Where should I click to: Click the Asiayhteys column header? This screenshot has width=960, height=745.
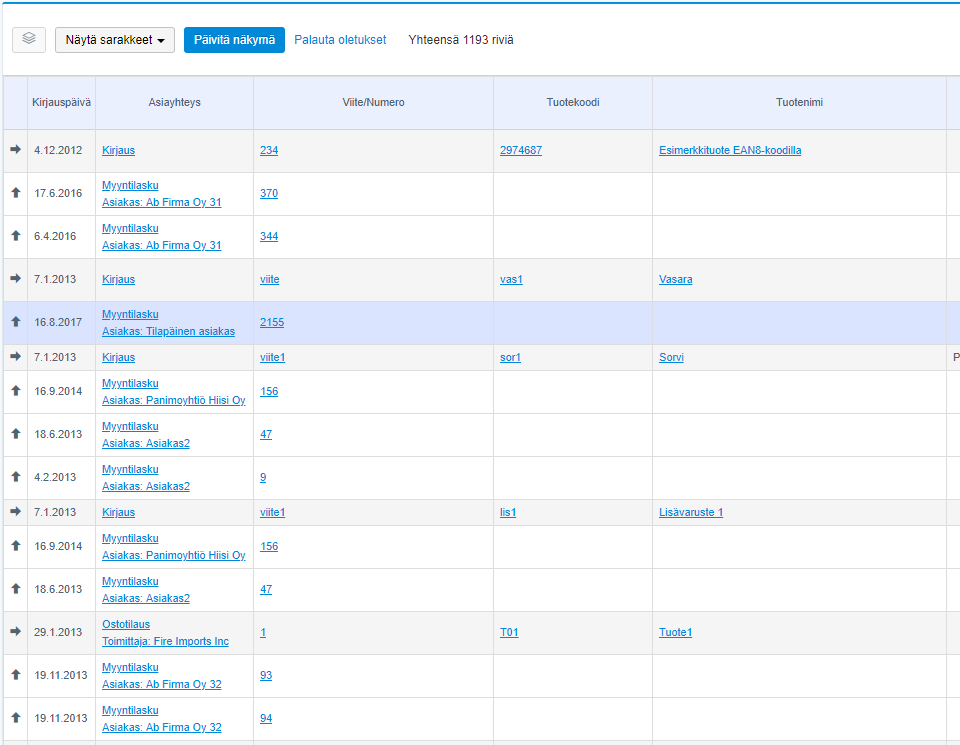174,102
